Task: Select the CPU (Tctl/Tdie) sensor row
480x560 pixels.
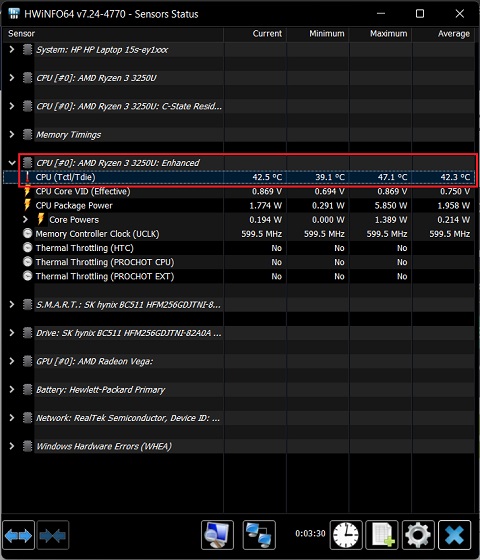Action: [x=239, y=177]
